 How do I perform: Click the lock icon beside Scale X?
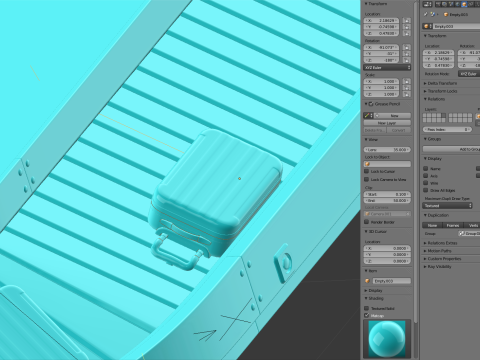coord(406,81)
